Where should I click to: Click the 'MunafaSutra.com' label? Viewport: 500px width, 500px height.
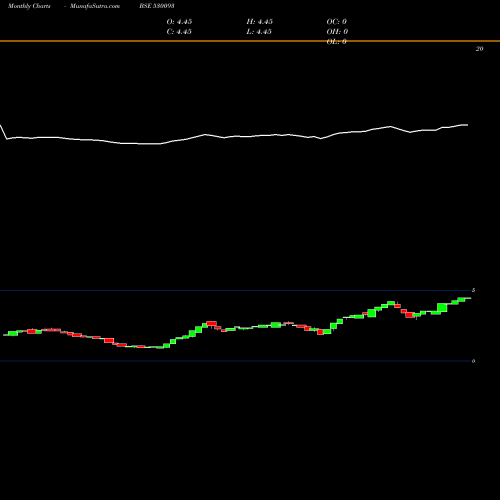point(95,6)
